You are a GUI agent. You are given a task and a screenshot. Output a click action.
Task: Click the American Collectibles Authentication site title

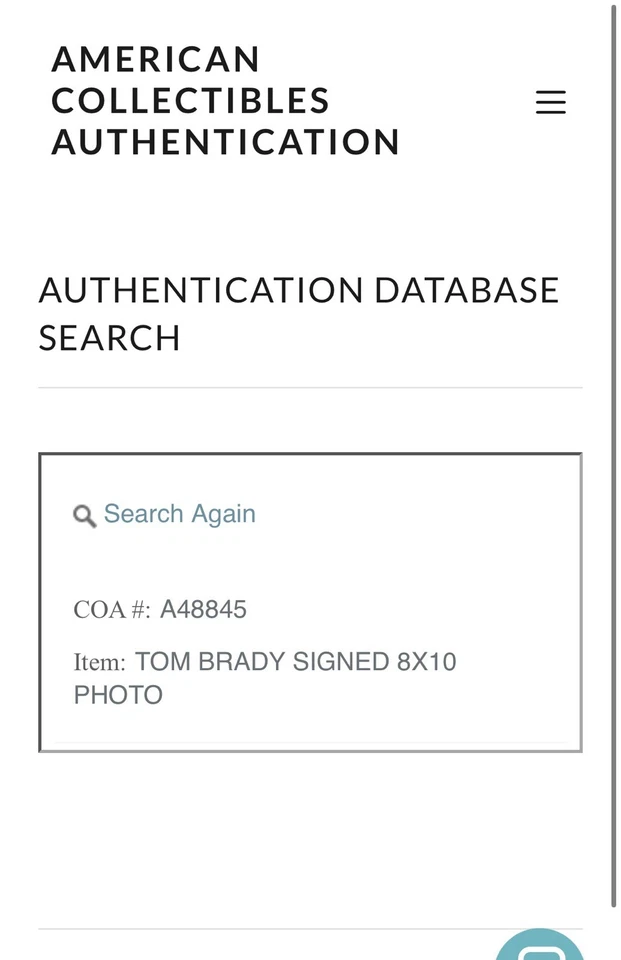(x=225, y=100)
